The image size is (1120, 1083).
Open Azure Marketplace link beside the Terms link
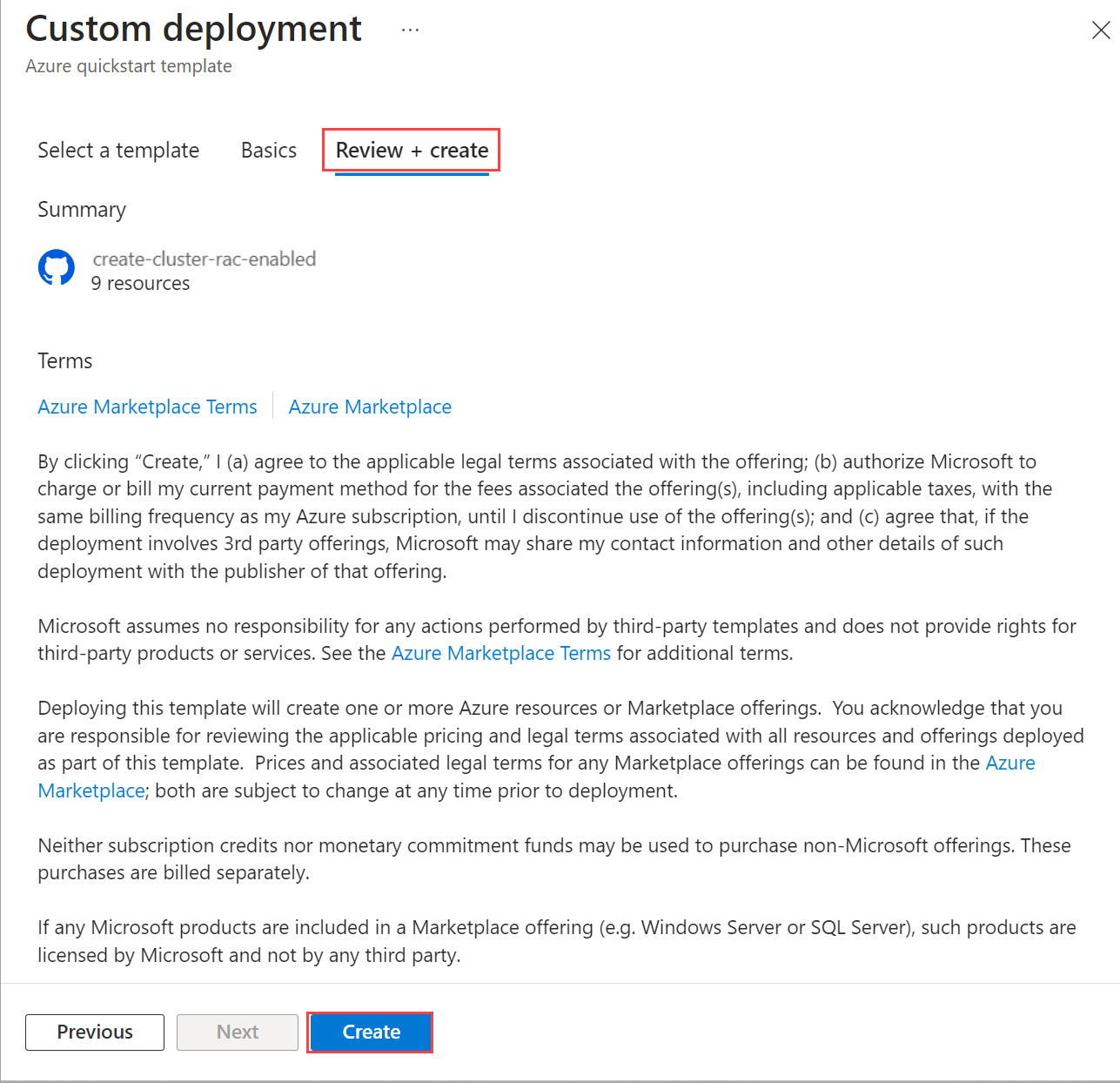(x=370, y=407)
